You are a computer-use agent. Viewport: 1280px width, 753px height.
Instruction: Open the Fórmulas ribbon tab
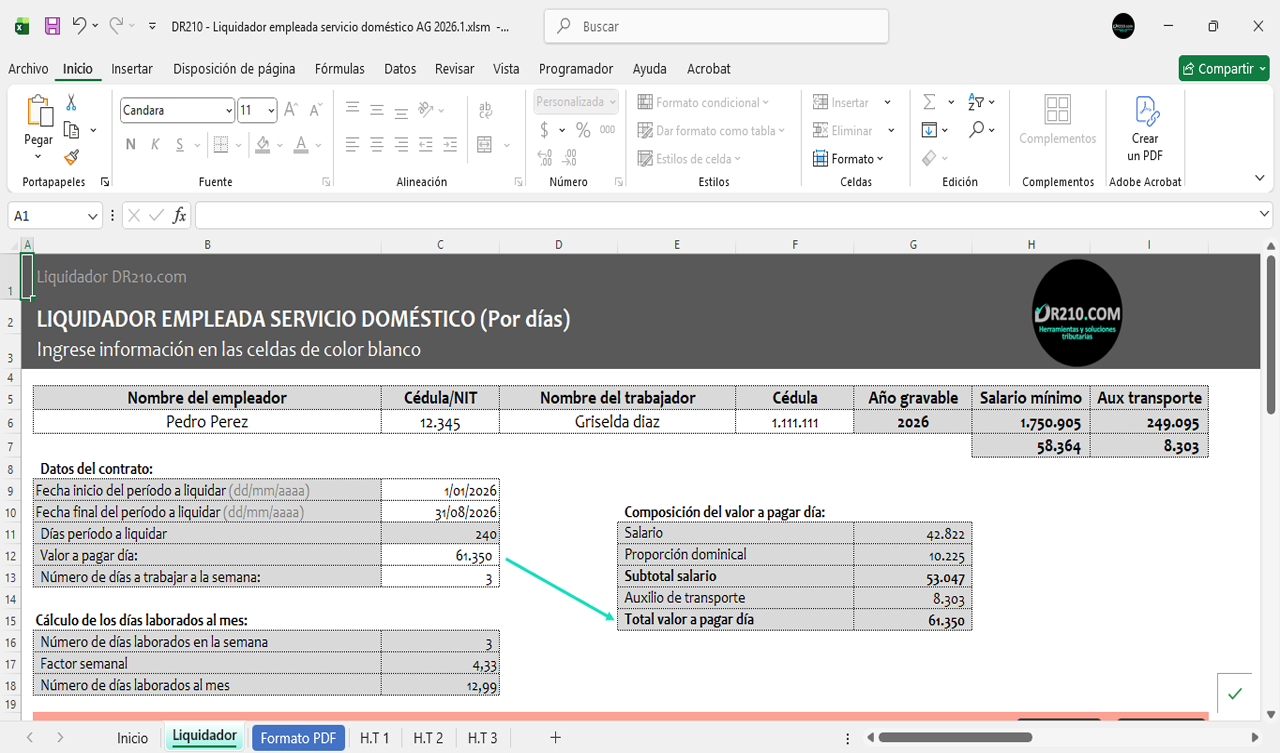coord(339,69)
